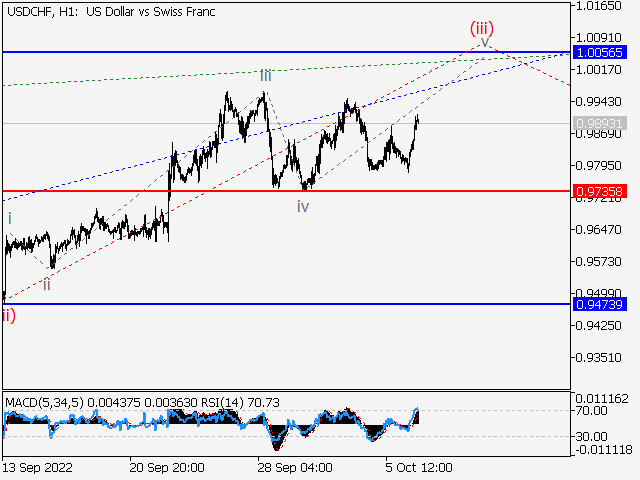640x480 pixels.
Task: Click the 0.93510 price axis value
Action: coord(598,358)
